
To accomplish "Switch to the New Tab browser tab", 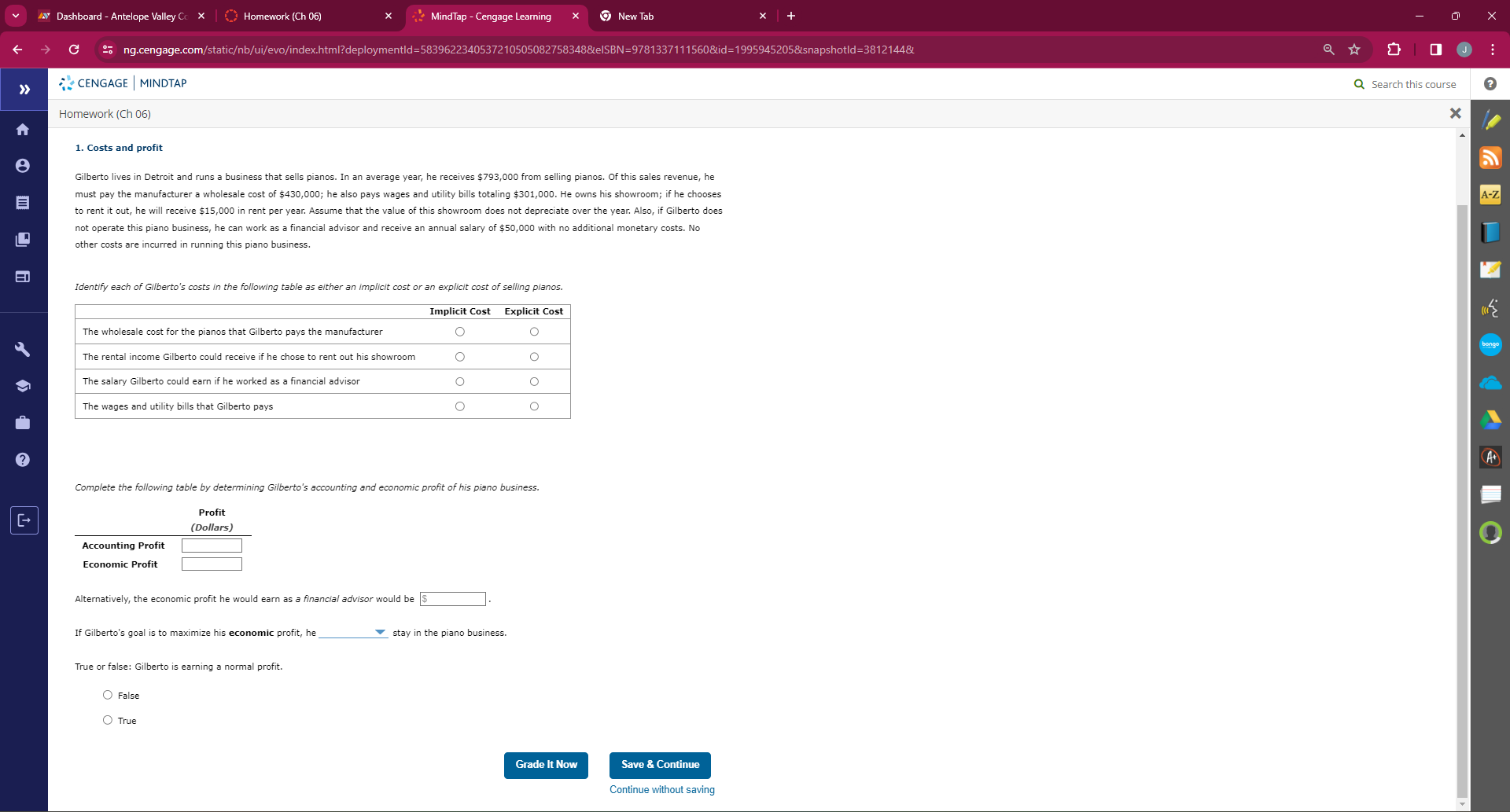I will [672, 16].
